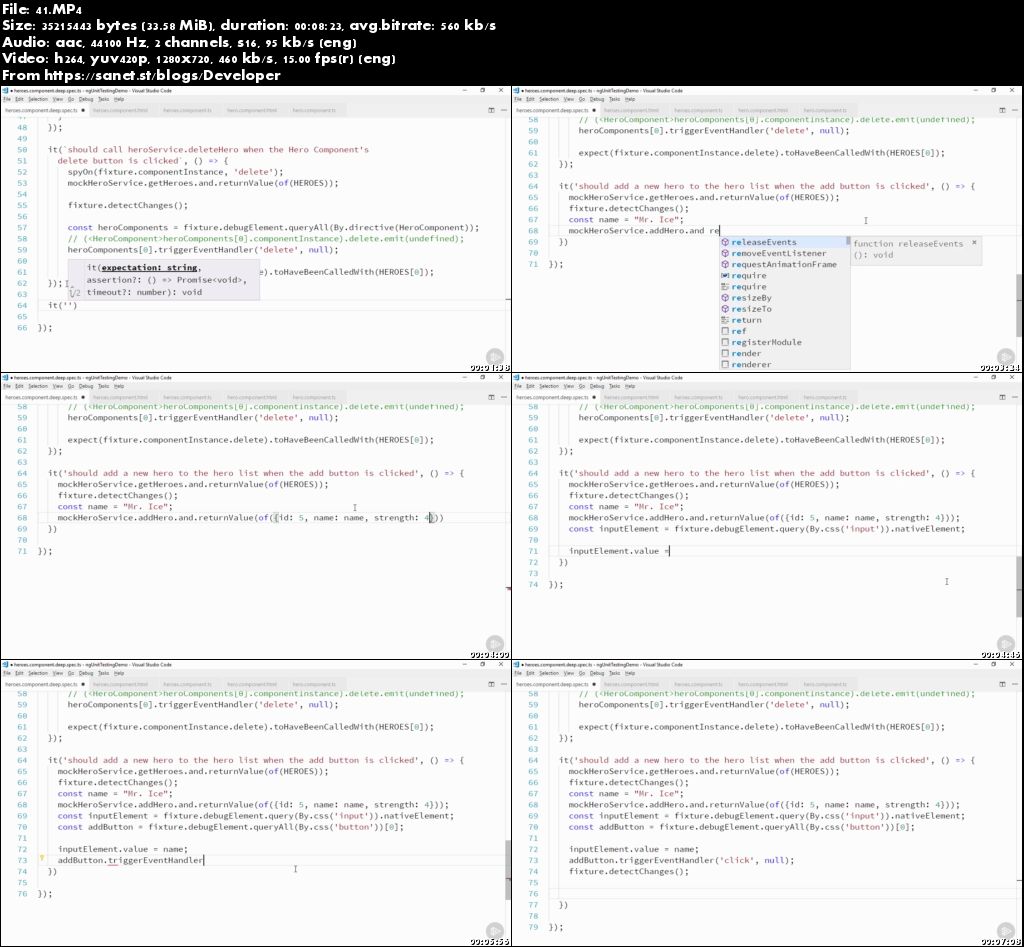Switch to heroes.component.html tab in frame ending at line 79

click(632, 684)
